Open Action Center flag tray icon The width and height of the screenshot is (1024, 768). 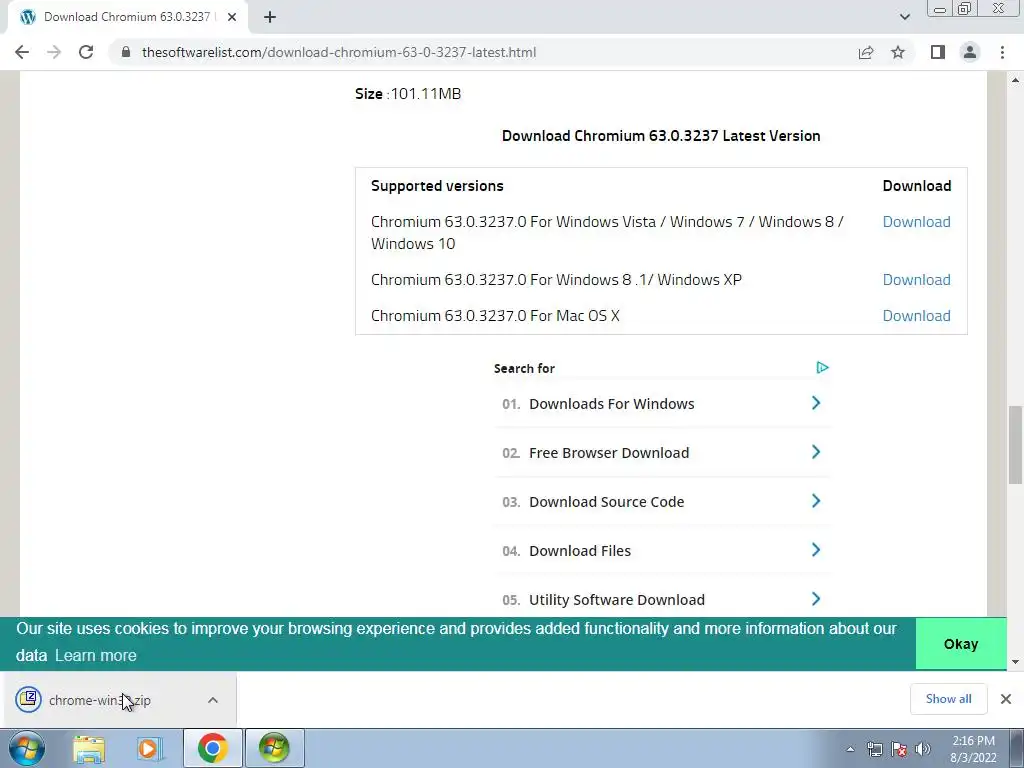899,749
